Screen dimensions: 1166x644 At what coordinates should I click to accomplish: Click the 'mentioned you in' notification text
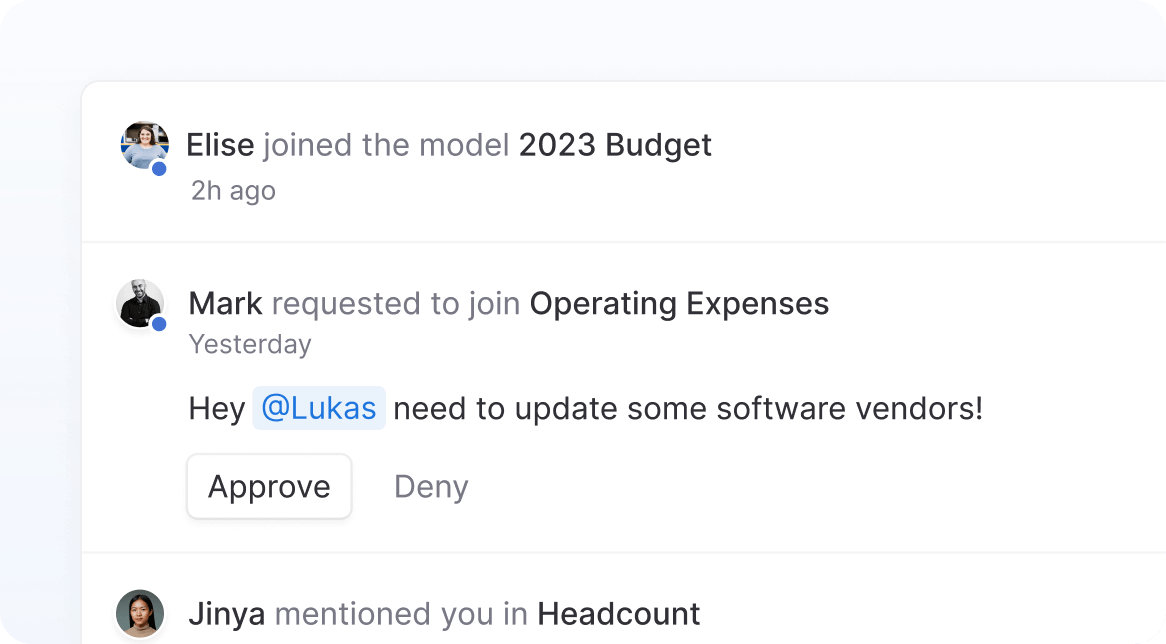[401, 613]
